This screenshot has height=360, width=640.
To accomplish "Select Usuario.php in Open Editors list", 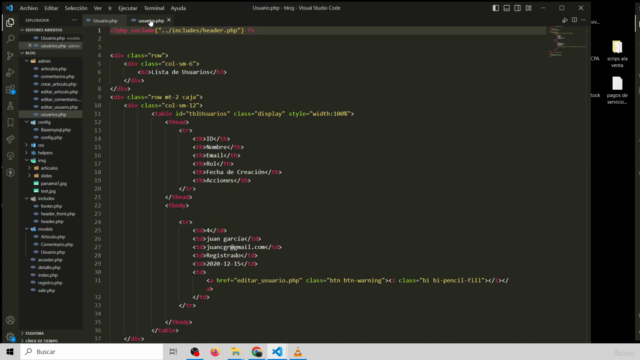I will coord(53,38).
